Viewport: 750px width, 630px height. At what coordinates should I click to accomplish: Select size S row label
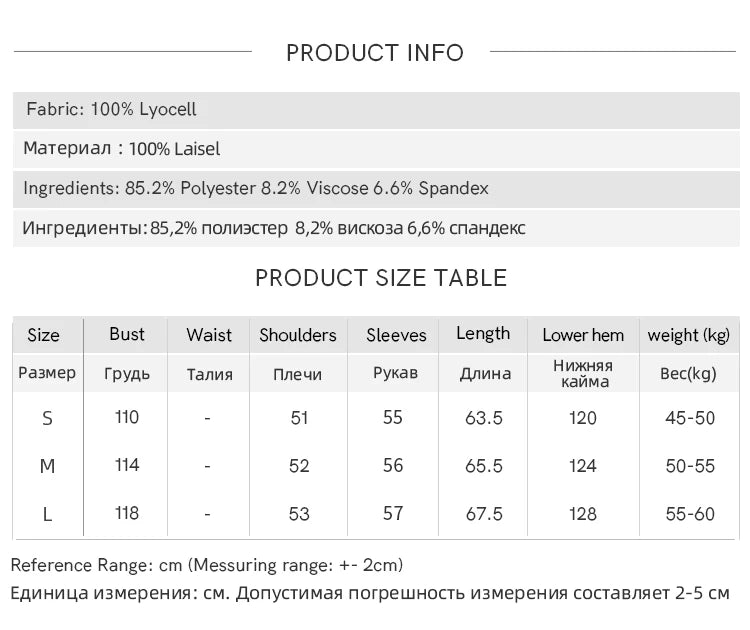tap(47, 419)
